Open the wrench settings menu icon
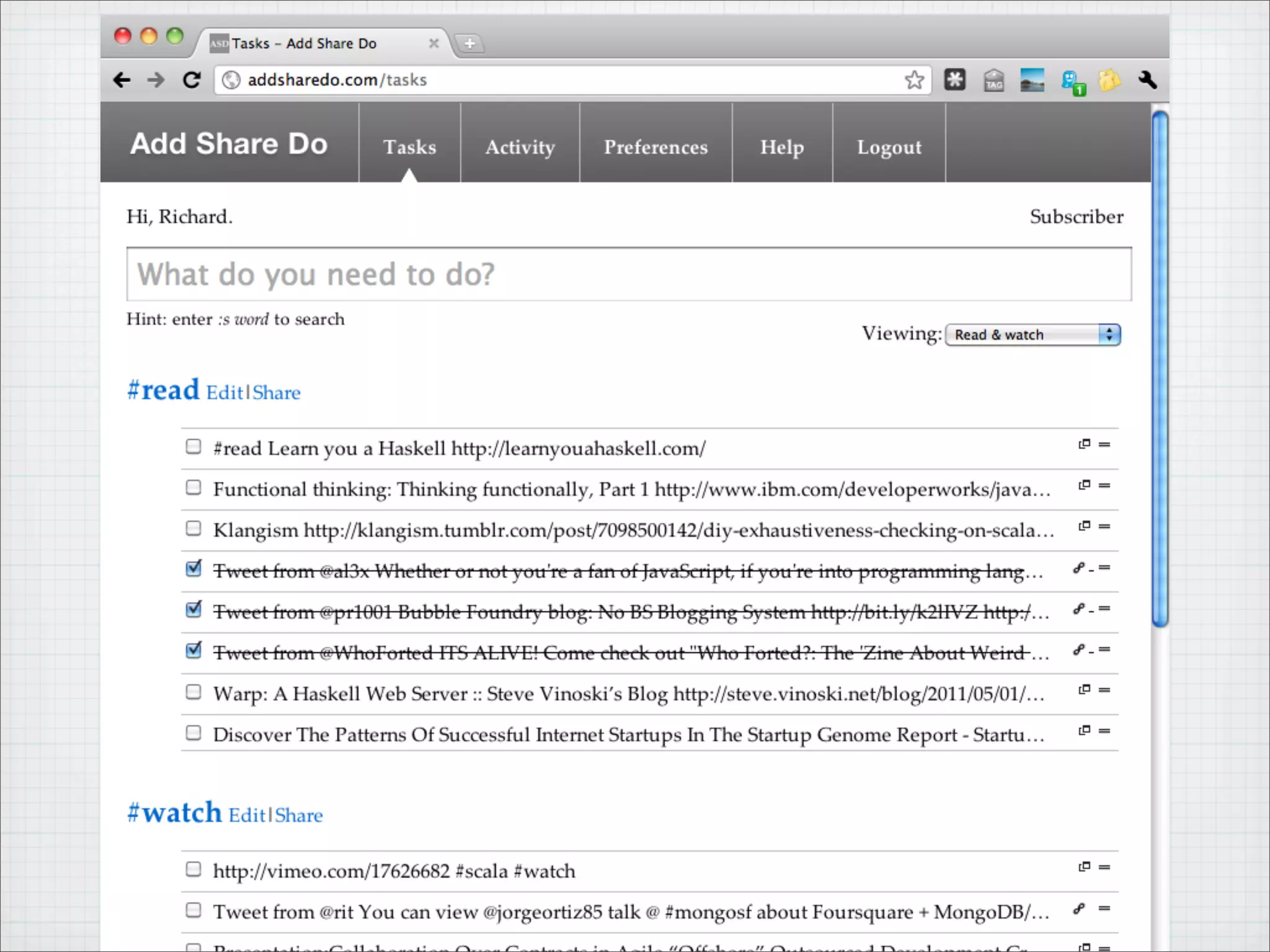Image resolution: width=1270 pixels, height=952 pixels. (1147, 80)
